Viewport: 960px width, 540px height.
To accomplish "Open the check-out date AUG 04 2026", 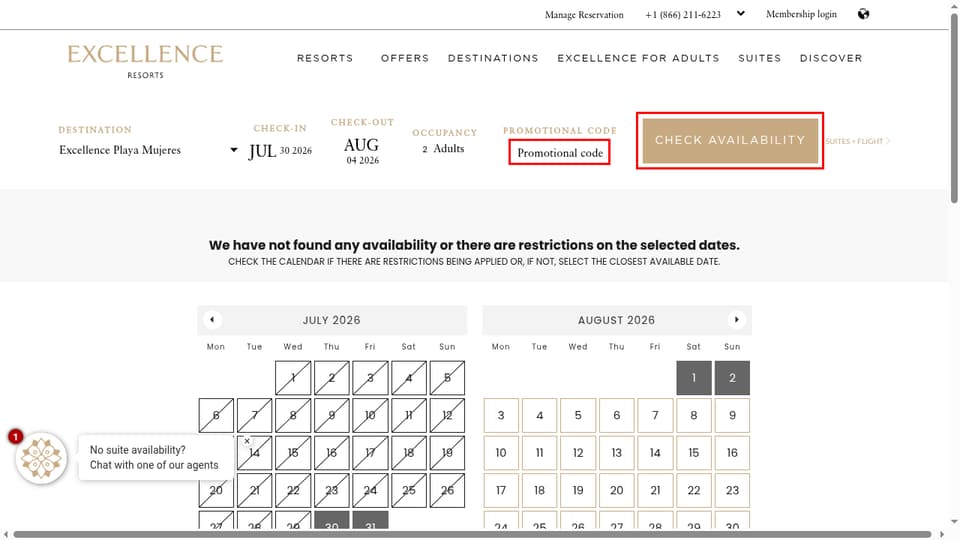I will [x=362, y=151].
